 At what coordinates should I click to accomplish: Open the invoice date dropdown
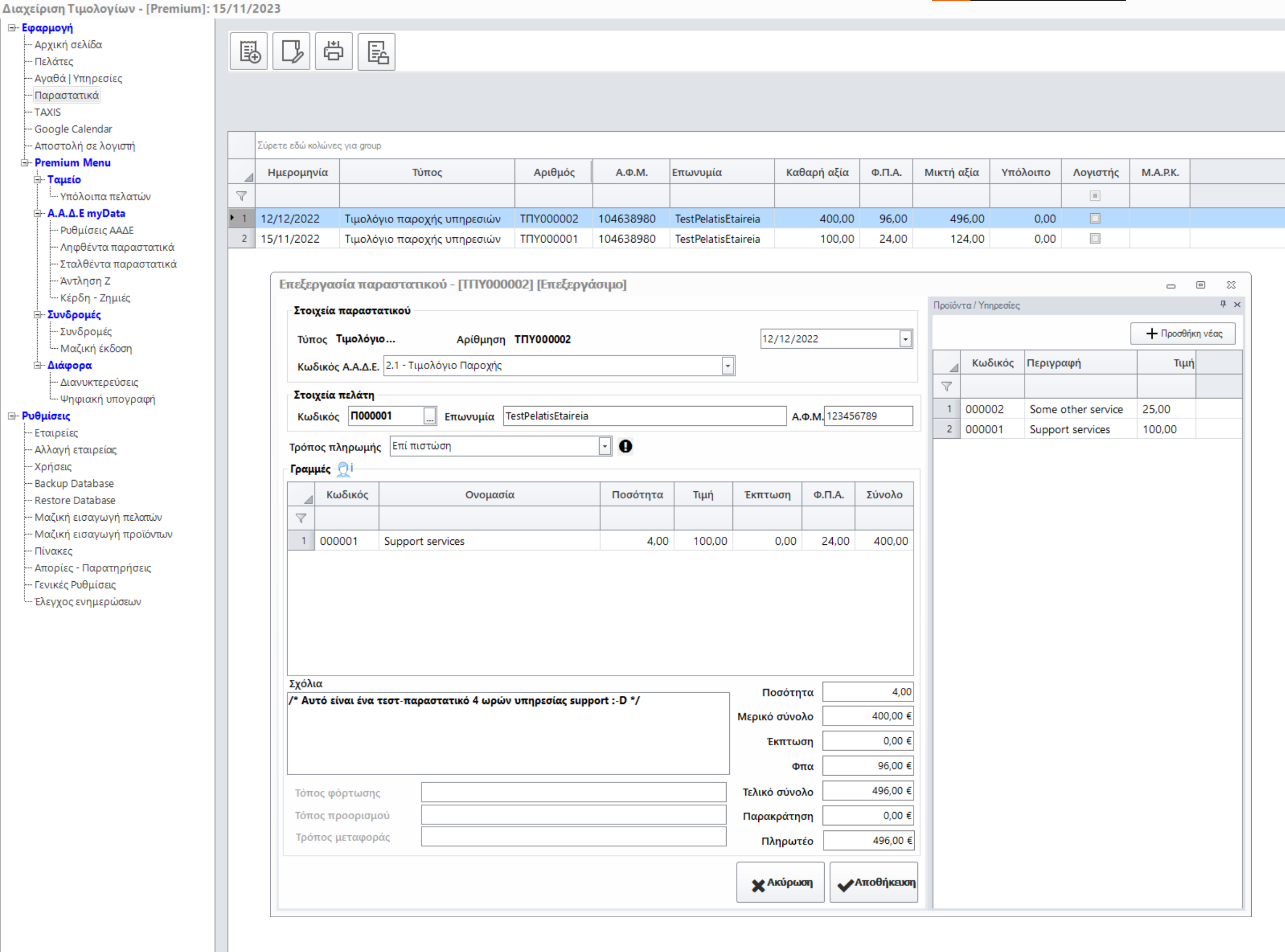pos(905,339)
